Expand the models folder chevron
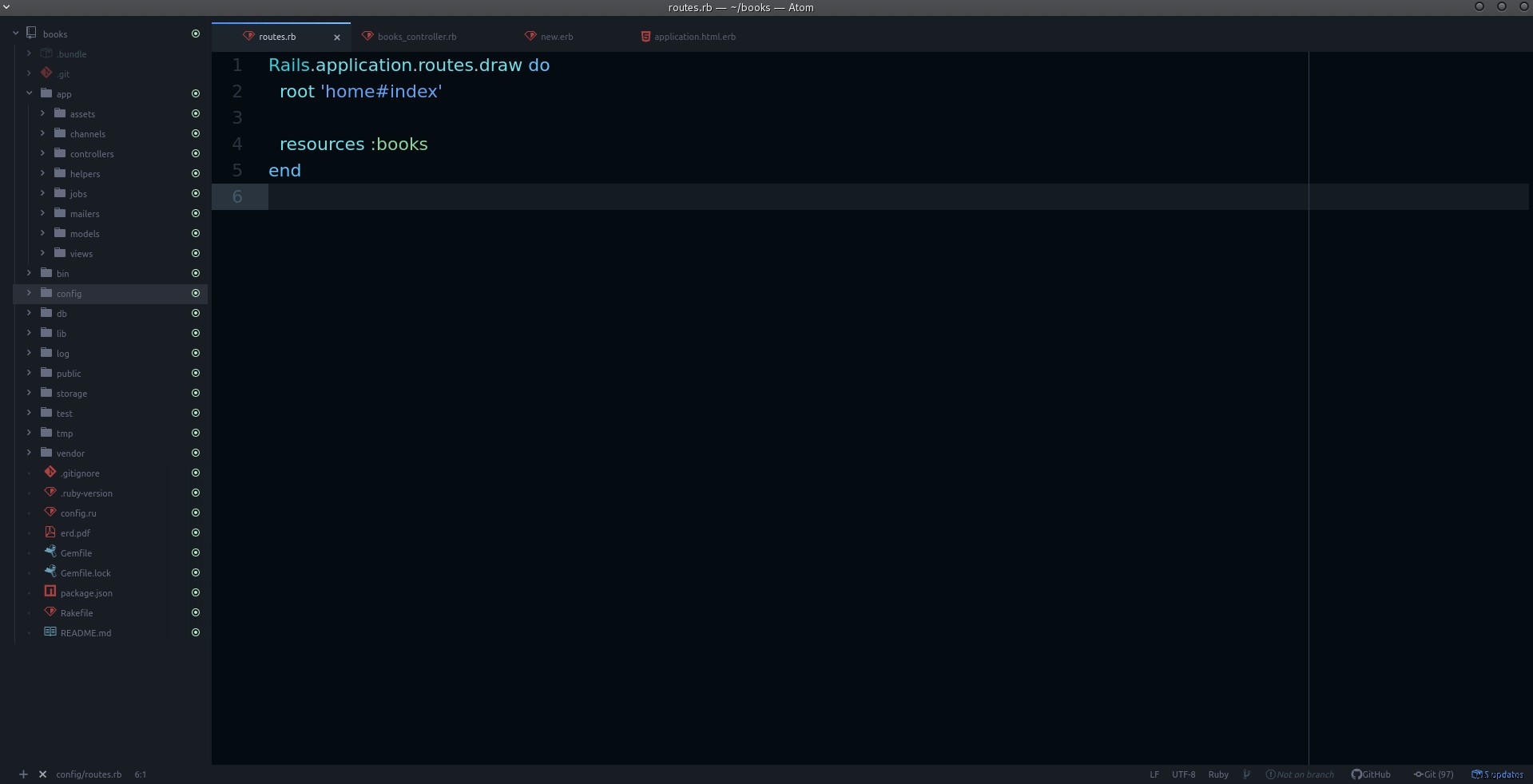Image resolution: width=1533 pixels, height=784 pixels. [x=42, y=233]
